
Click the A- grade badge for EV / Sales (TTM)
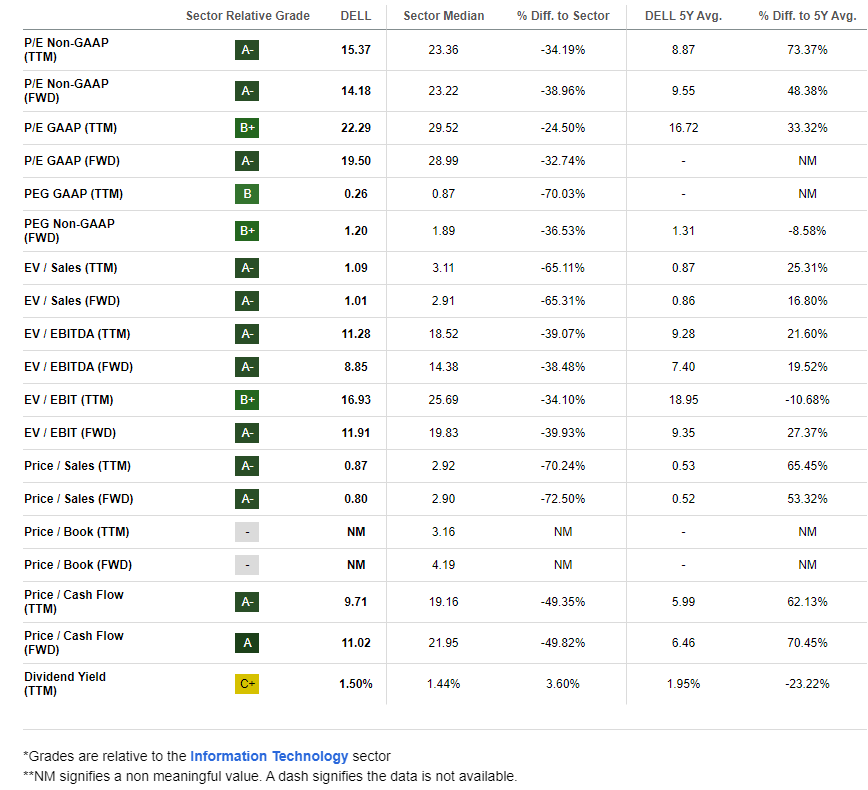click(x=247, y=268)
